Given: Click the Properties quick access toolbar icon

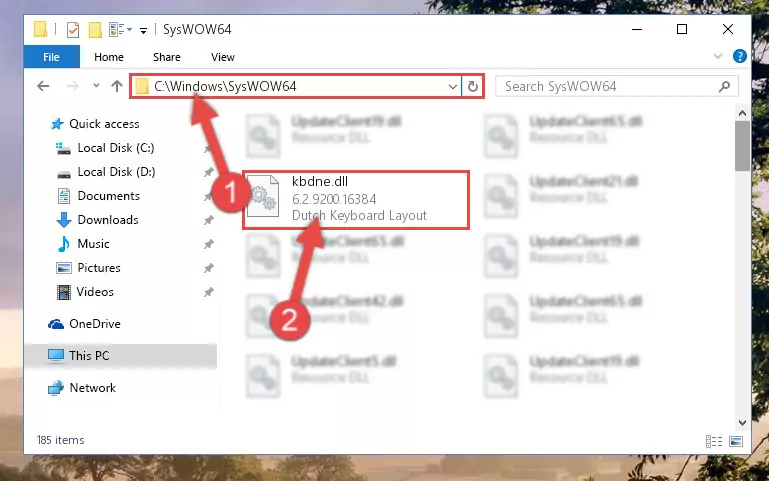Looking at the screenshot, I should point(73,29).
